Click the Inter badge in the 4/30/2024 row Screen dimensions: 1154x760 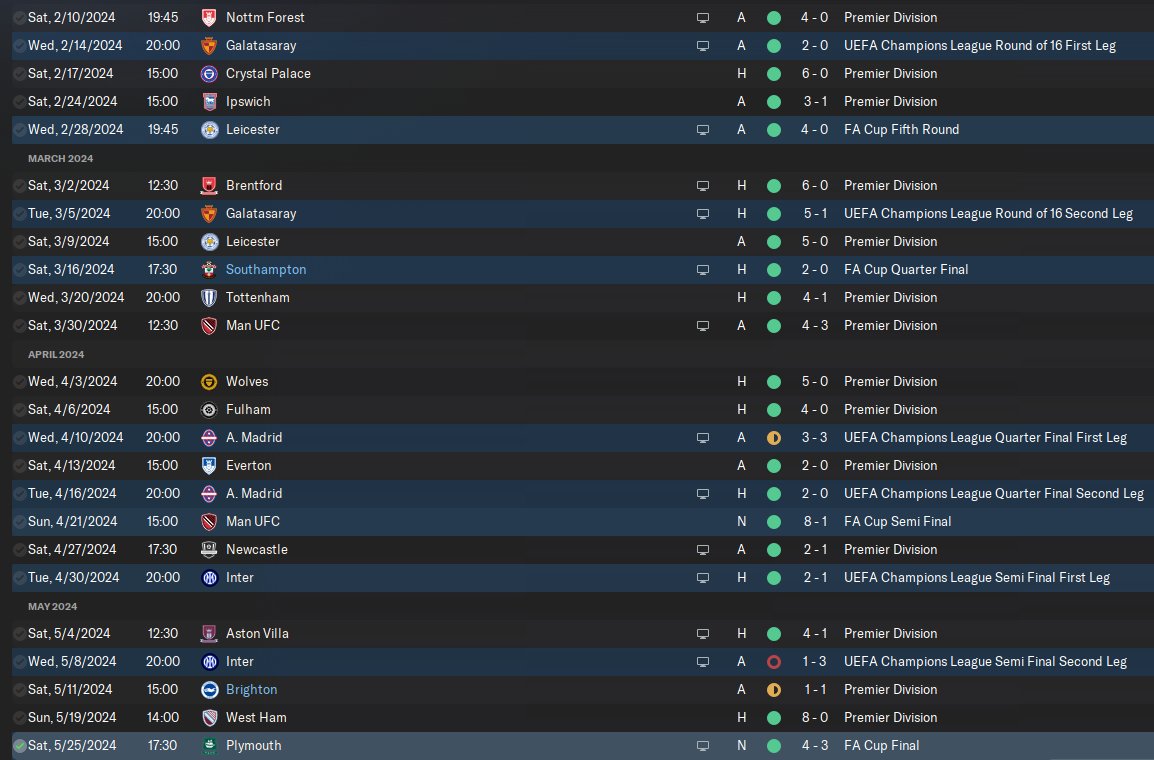click(x=209, y=578)
